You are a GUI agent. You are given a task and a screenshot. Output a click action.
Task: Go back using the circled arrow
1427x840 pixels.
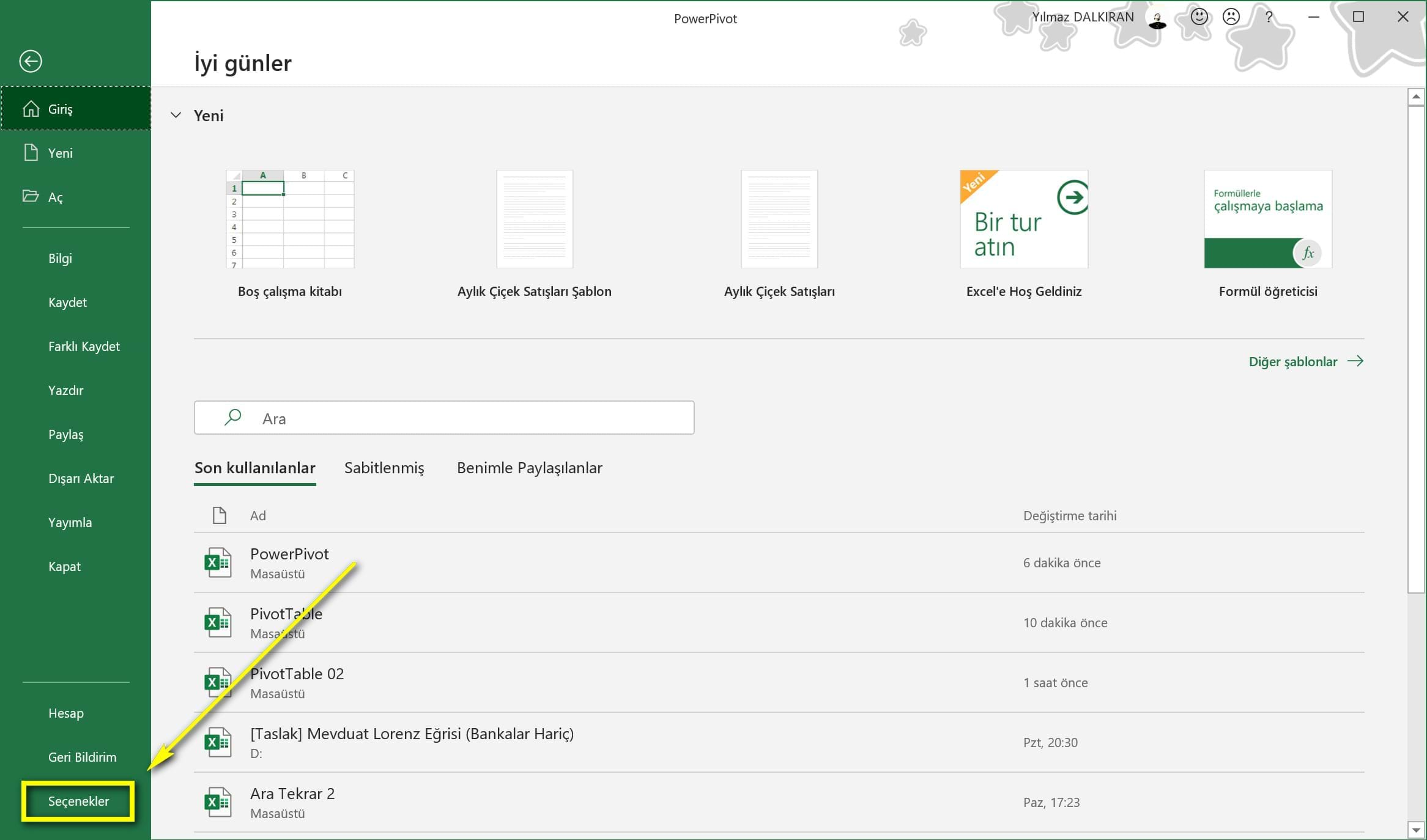31,61
